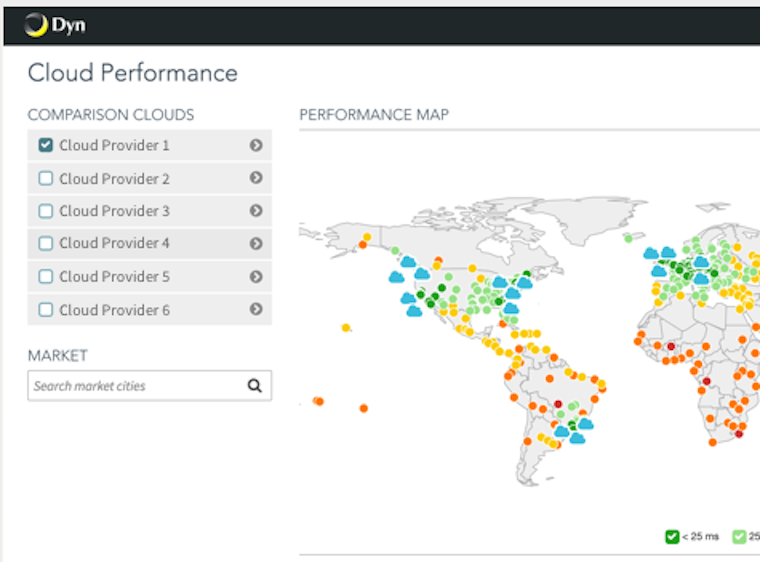Click the easternmost cloud icon in South America
This screenshot has height=562, width=760.
tap(585, 424)
